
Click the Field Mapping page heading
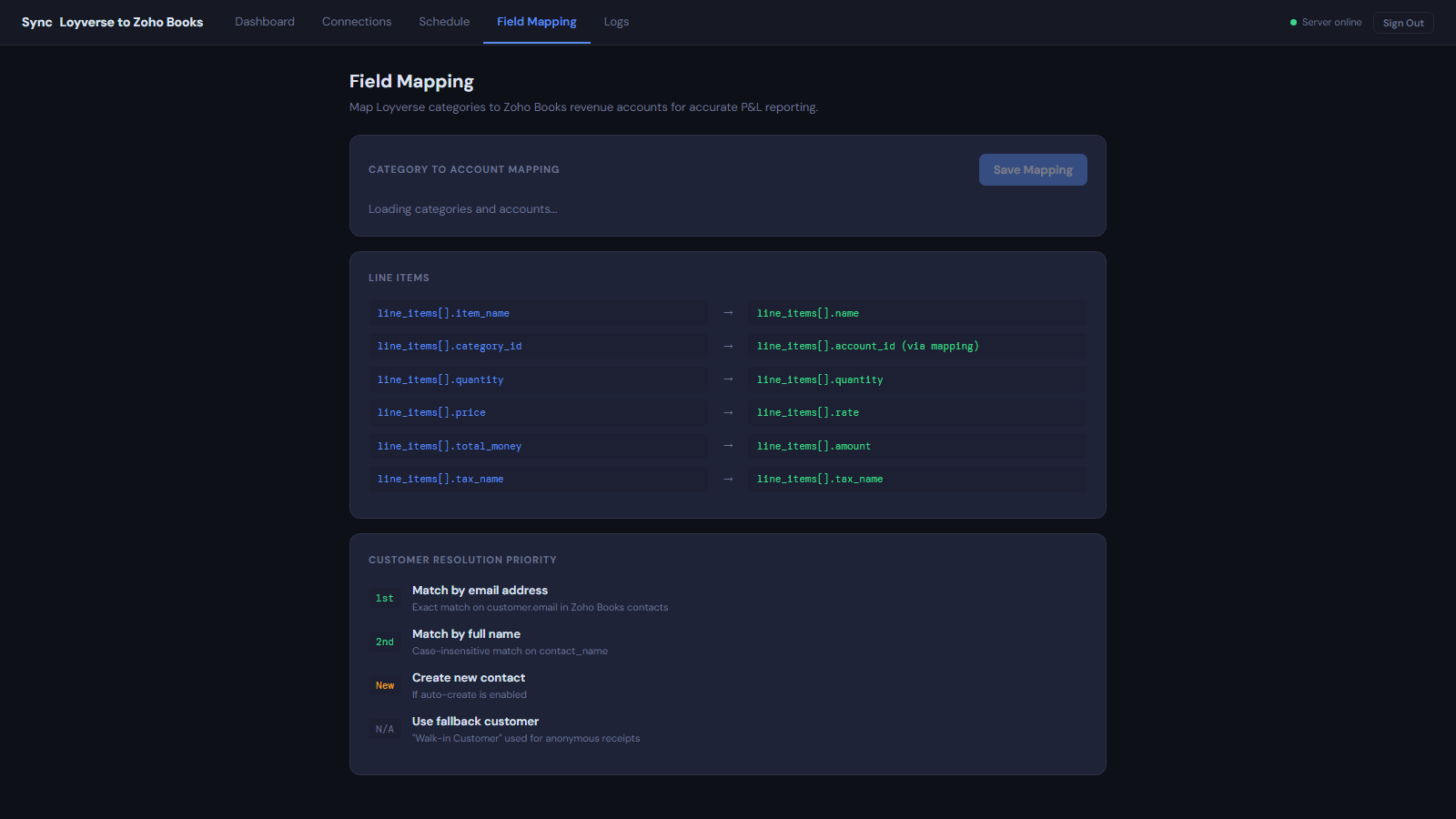pyautogui.click(x=411, y=81)
